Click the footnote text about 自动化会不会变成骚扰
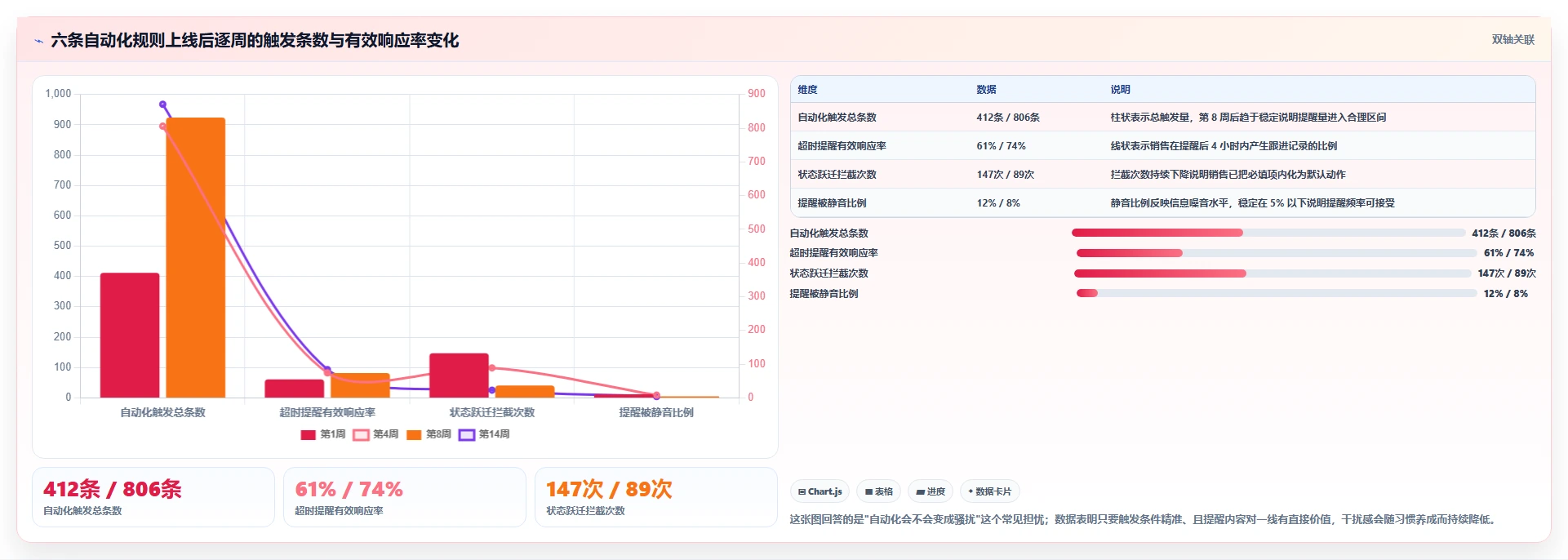The width and height of the screenshot is (1568, 560). (x=1144, y=519)
